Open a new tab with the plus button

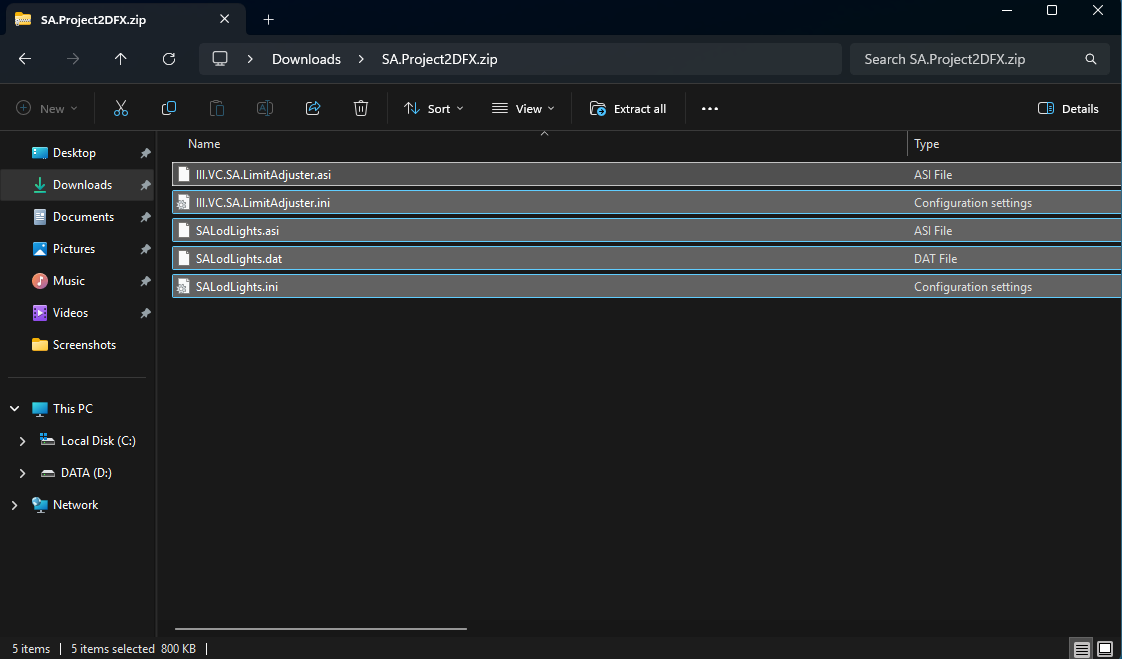(x=268, y=19)
